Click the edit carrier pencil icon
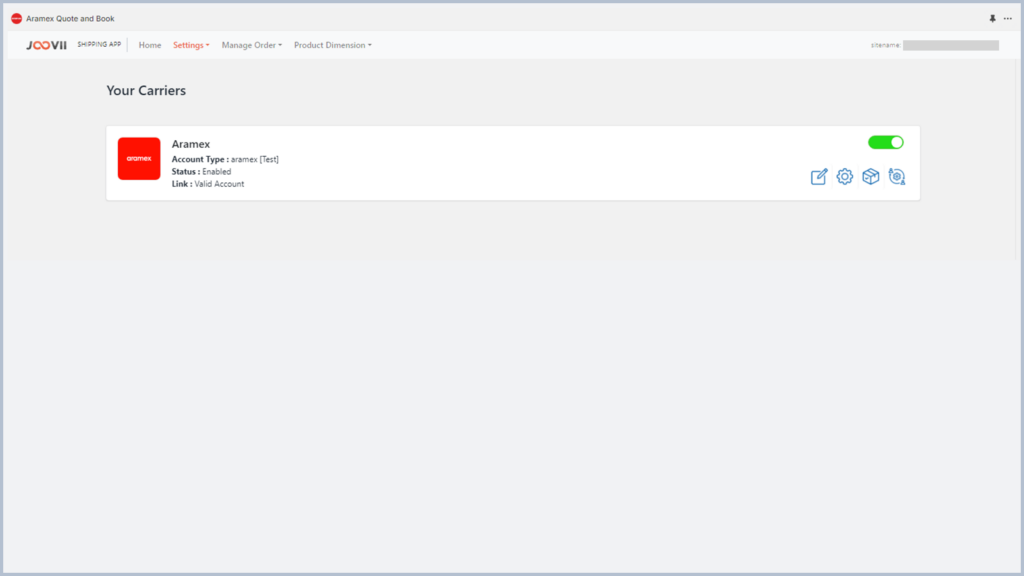 point(819,177)
